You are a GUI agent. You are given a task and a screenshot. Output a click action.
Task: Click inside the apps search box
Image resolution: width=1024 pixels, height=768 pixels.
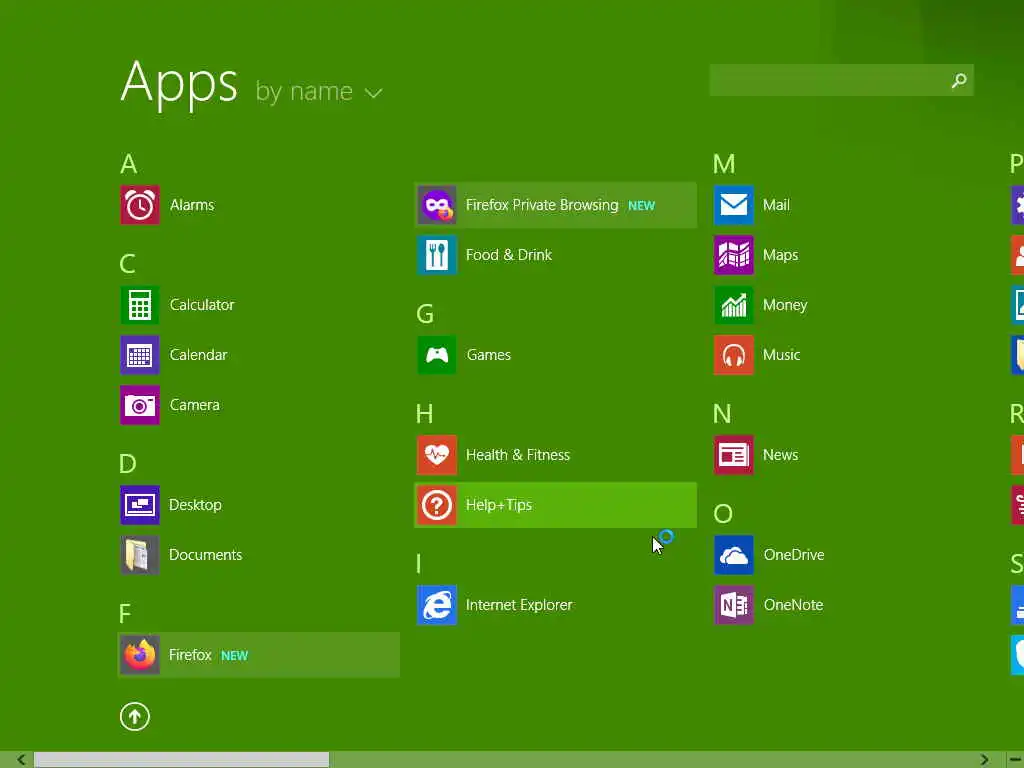pyautogui.click(x=841, y=80)
